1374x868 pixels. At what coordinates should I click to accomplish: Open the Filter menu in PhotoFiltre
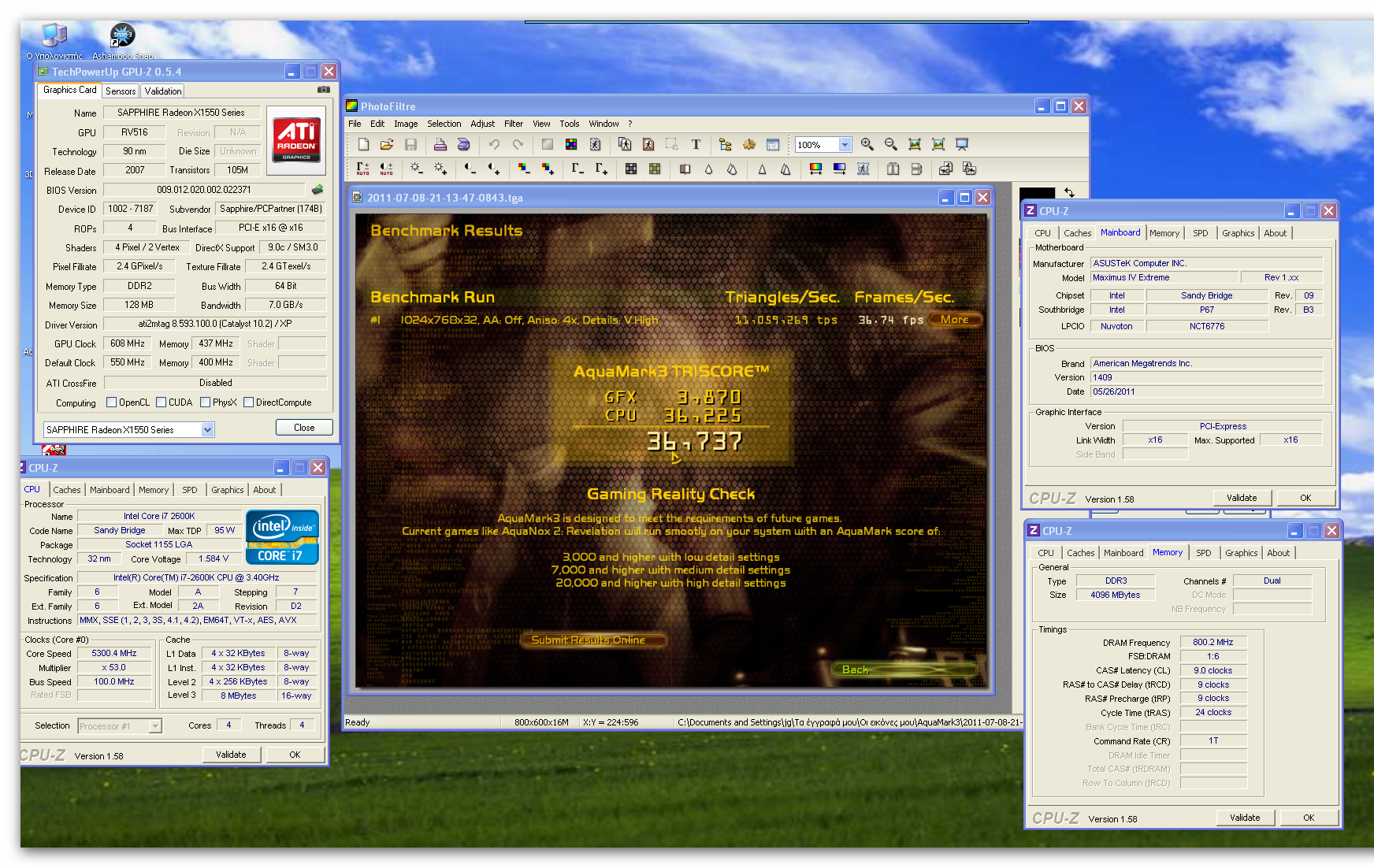click(514, 124)
